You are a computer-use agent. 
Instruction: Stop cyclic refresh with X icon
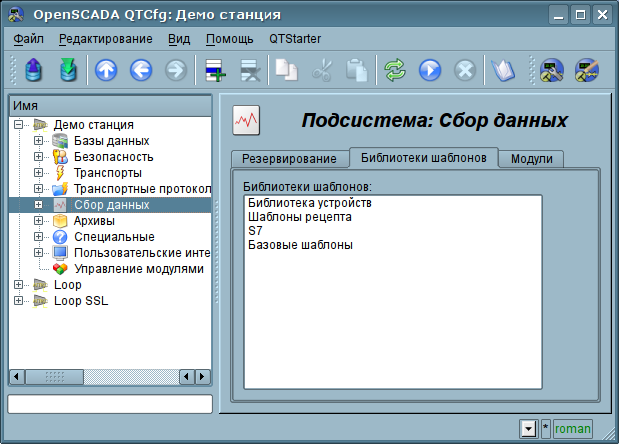(x=465, y=70)
